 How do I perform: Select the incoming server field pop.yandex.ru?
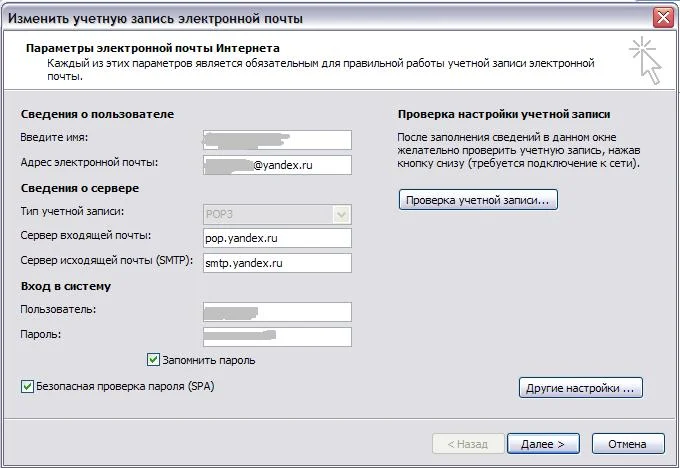[x=277, y=238]
